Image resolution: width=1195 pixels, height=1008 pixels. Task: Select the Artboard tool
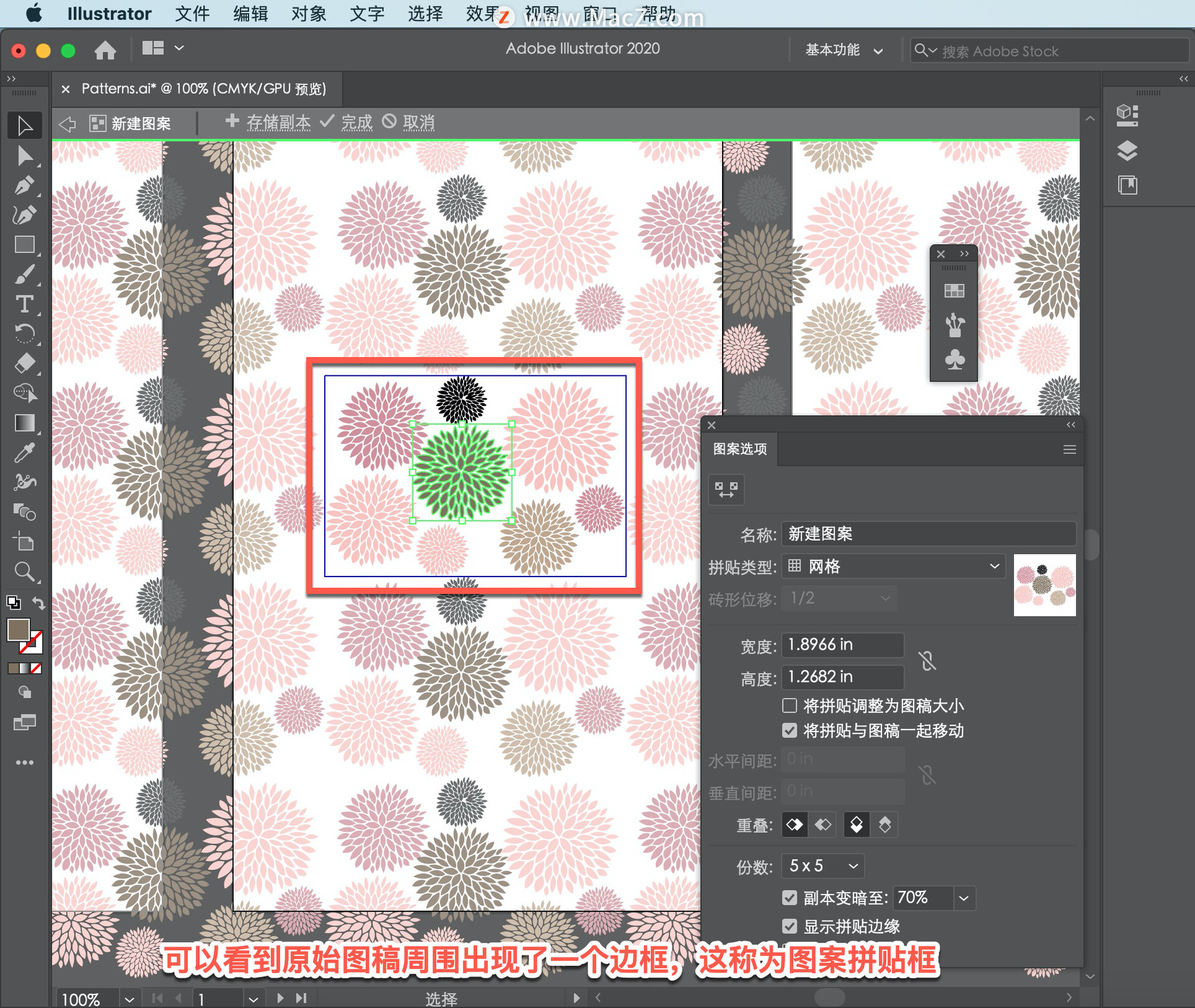25,542
